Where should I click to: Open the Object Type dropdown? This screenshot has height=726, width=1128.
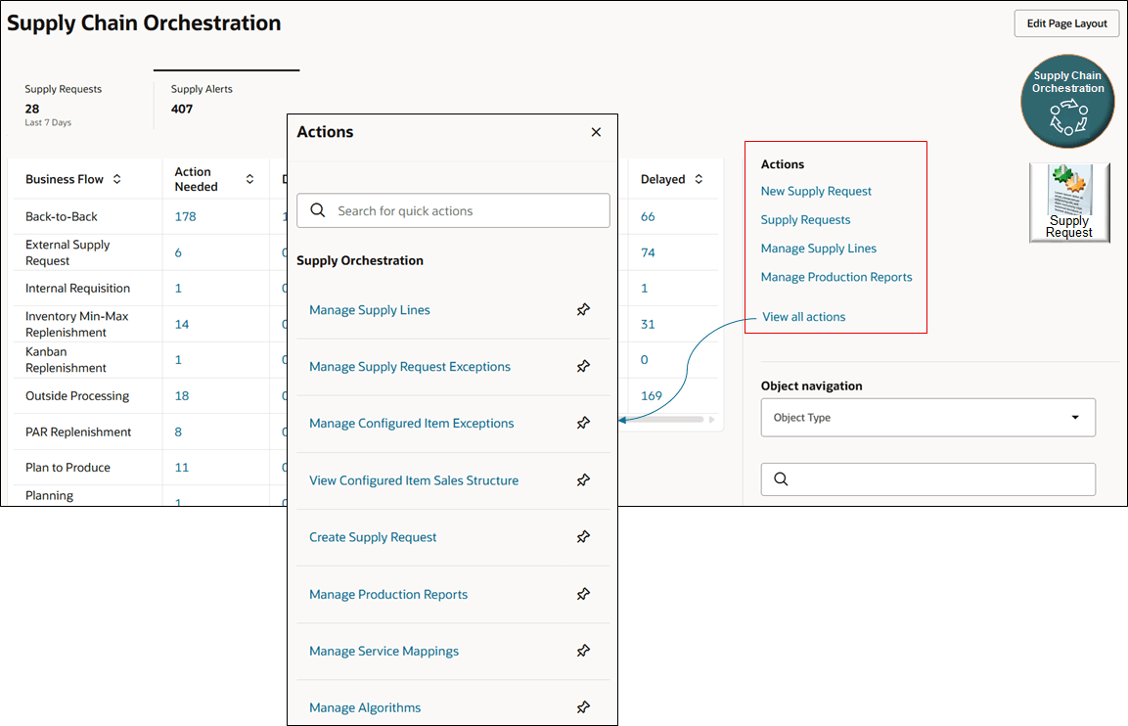[1075, 417]
